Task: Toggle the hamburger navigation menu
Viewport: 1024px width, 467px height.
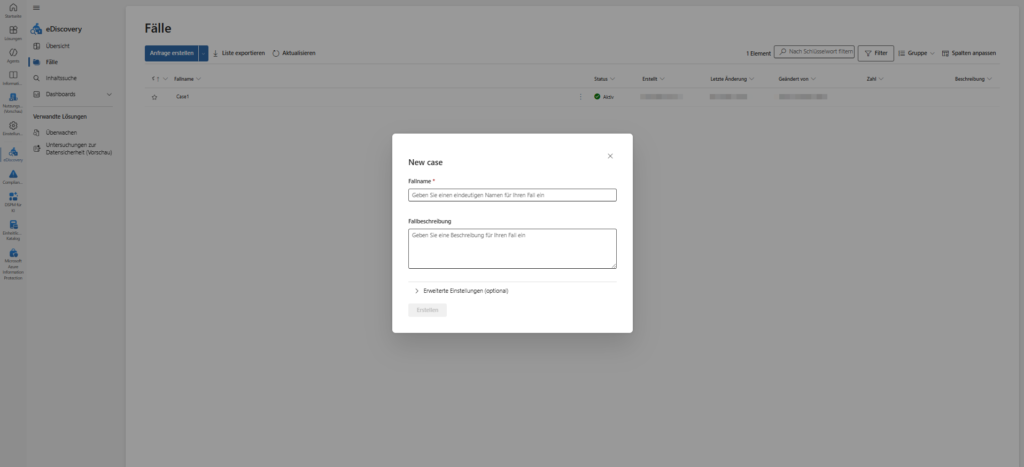Action: tap(37, 8)
